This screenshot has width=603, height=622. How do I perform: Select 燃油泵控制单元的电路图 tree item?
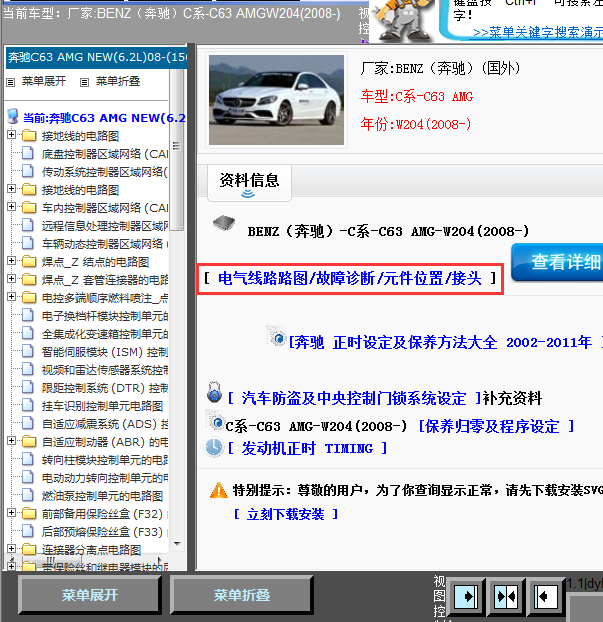click(x=102, y=496)
